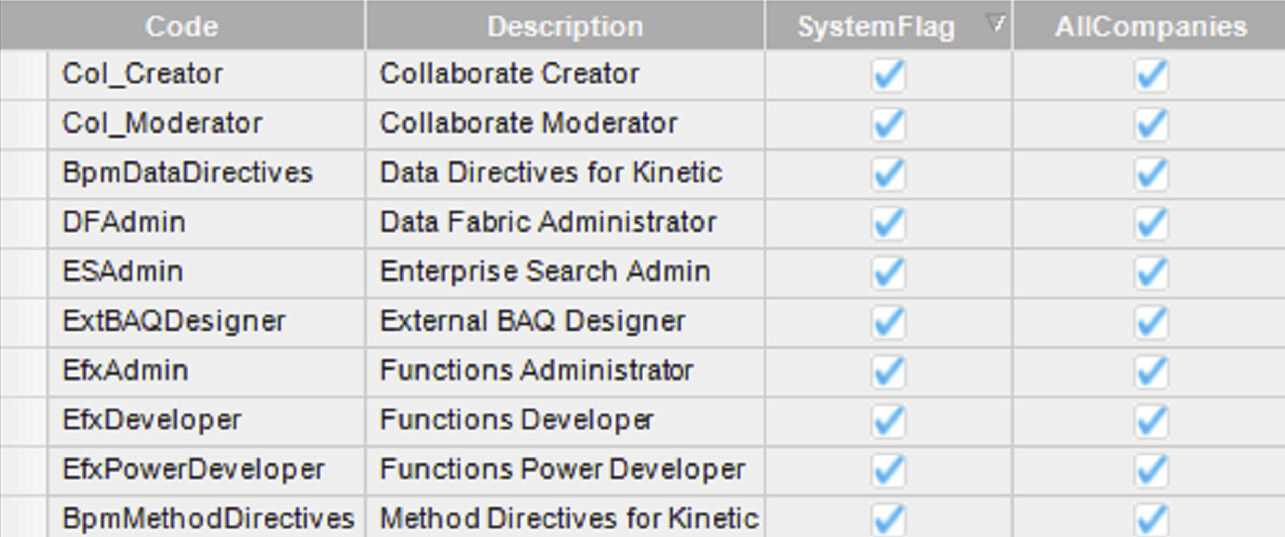
Task: Select the Col_Creator code cell
Action: coord(142,74)
